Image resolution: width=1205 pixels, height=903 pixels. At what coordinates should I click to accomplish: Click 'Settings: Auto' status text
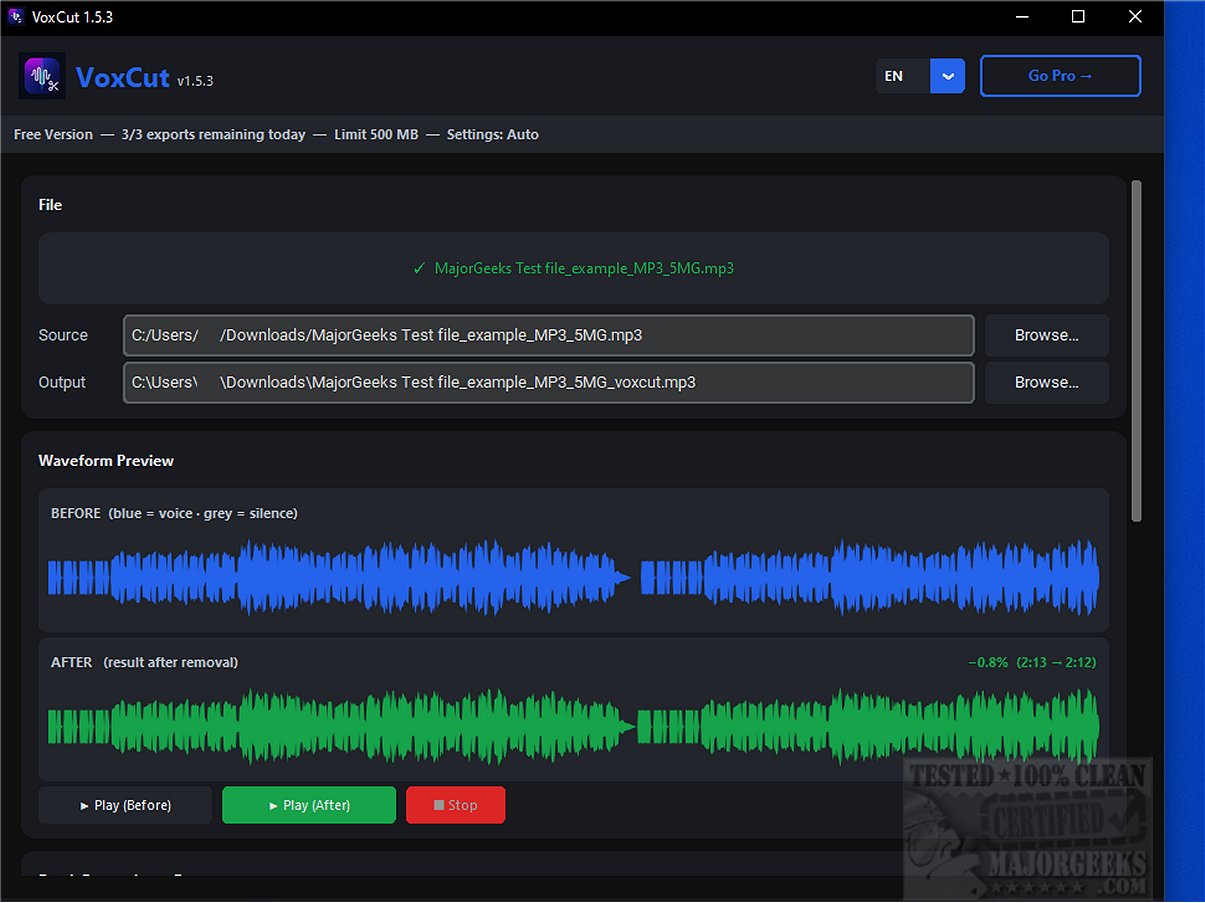[492, 134]
